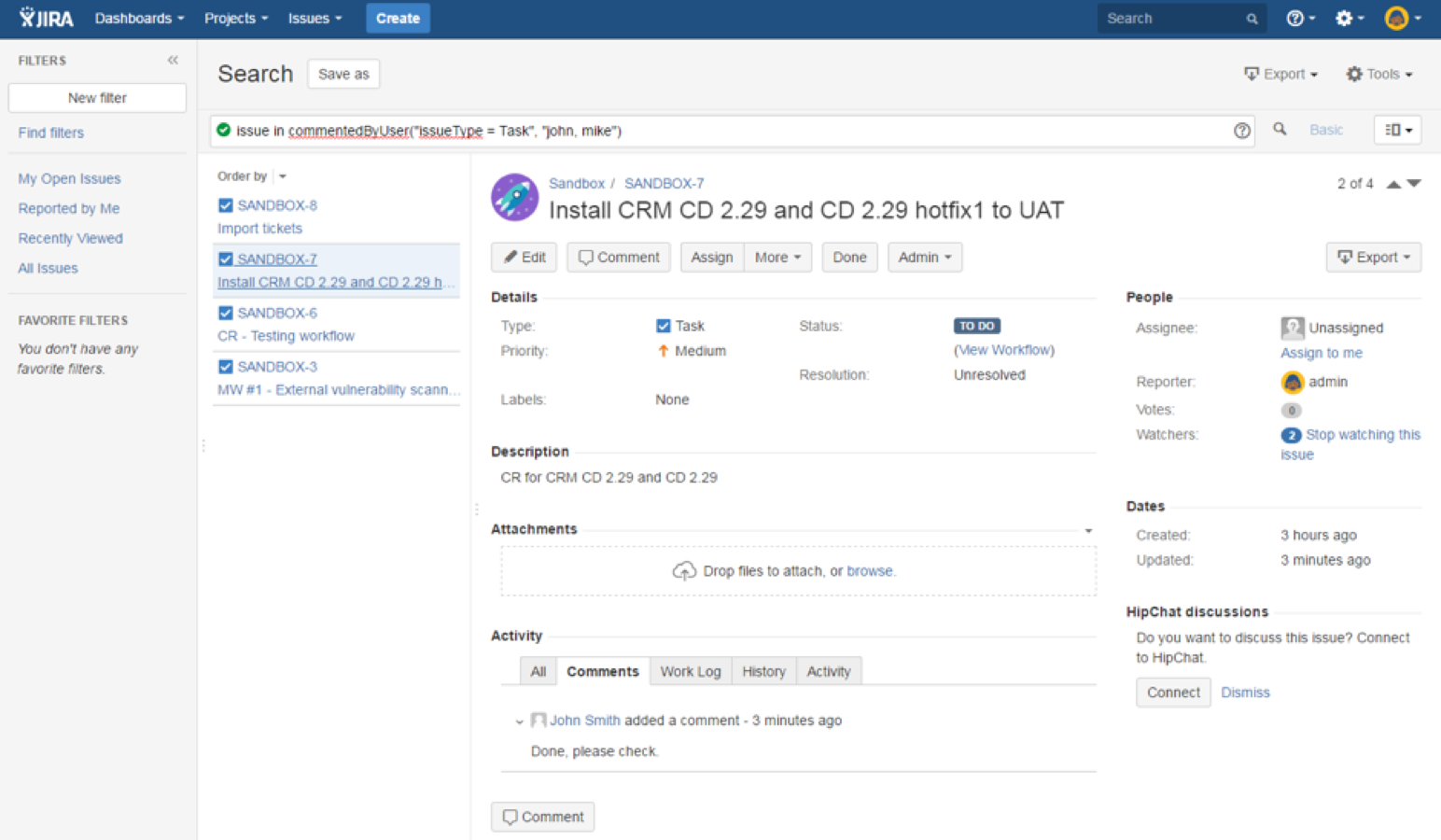Open the Projects dropdown menu
Screen dimensions: 1441x840
[236, 18]
